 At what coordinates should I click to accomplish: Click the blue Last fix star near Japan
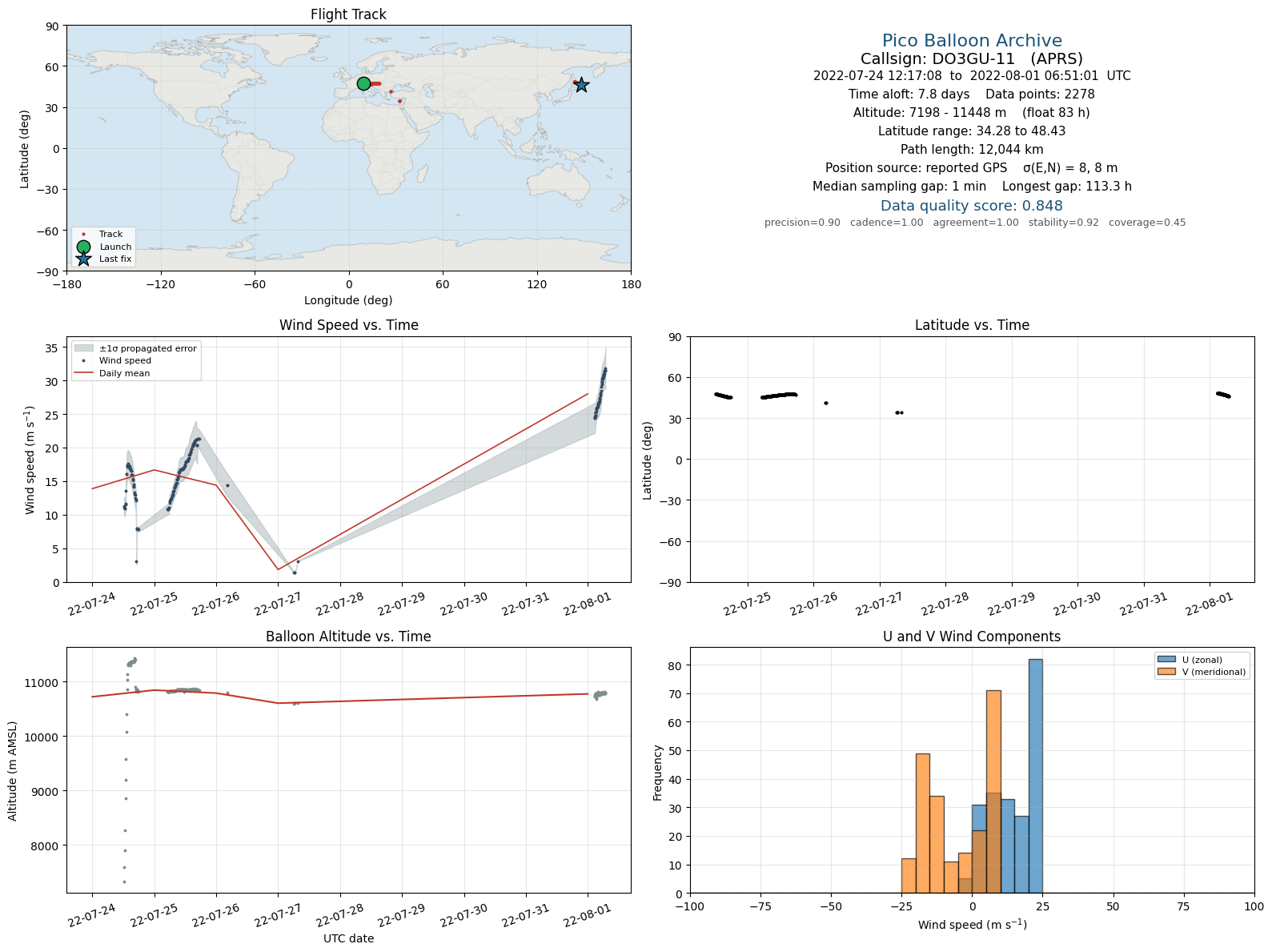[x=581, y=85]
